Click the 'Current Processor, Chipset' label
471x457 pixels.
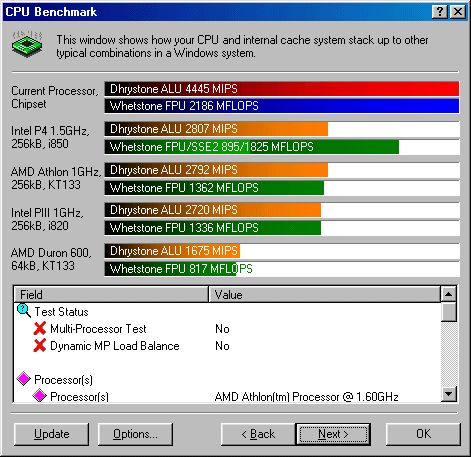pyautogui.click(x=55, y=97)
